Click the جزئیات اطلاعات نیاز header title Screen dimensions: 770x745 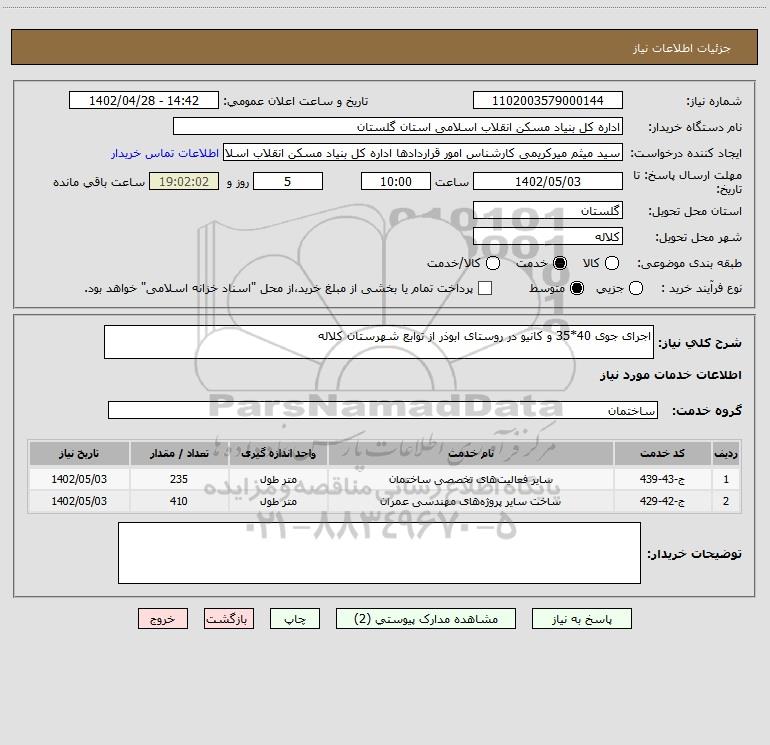click(682, 48)
